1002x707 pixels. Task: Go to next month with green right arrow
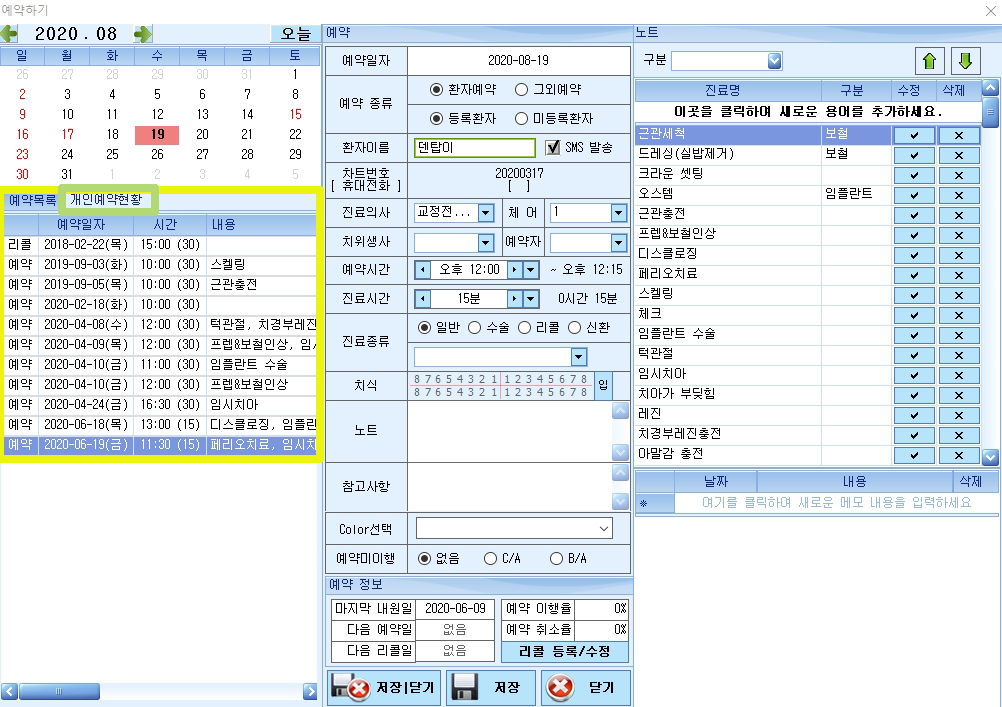[x=143, y=33]
